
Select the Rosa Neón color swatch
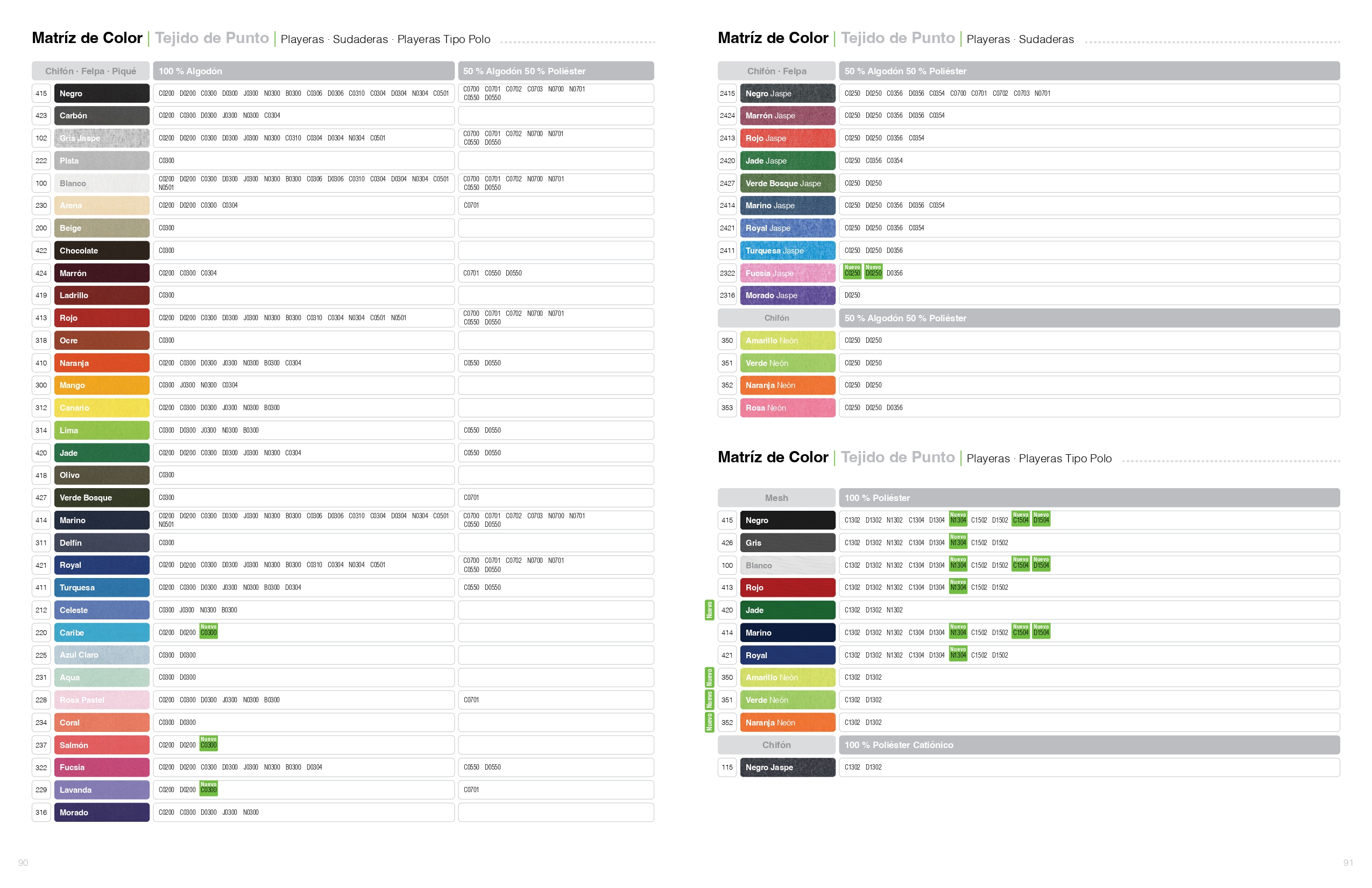(788, 408)
